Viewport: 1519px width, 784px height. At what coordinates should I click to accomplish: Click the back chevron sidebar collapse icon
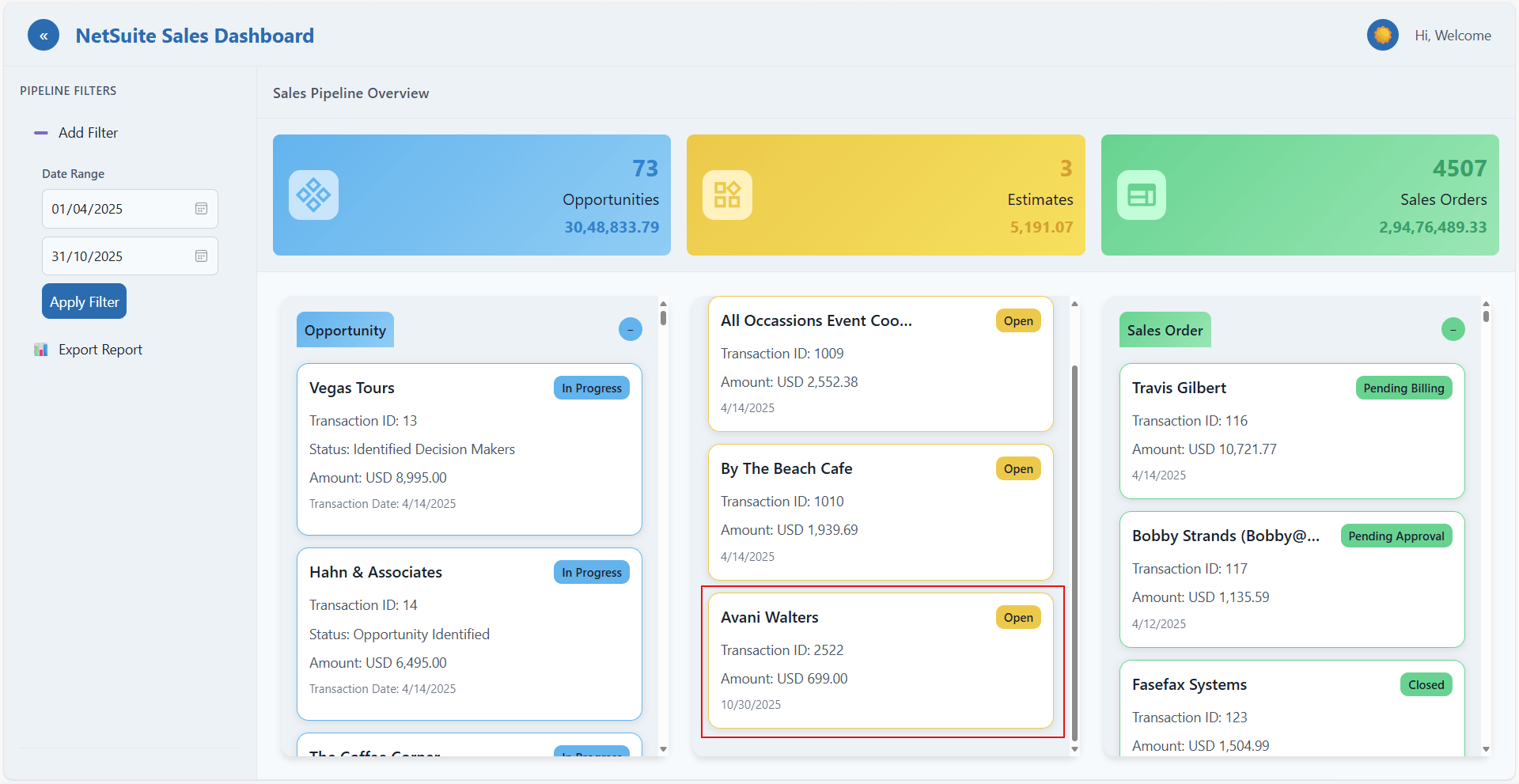pyautogui.click(x=44, y=36)
